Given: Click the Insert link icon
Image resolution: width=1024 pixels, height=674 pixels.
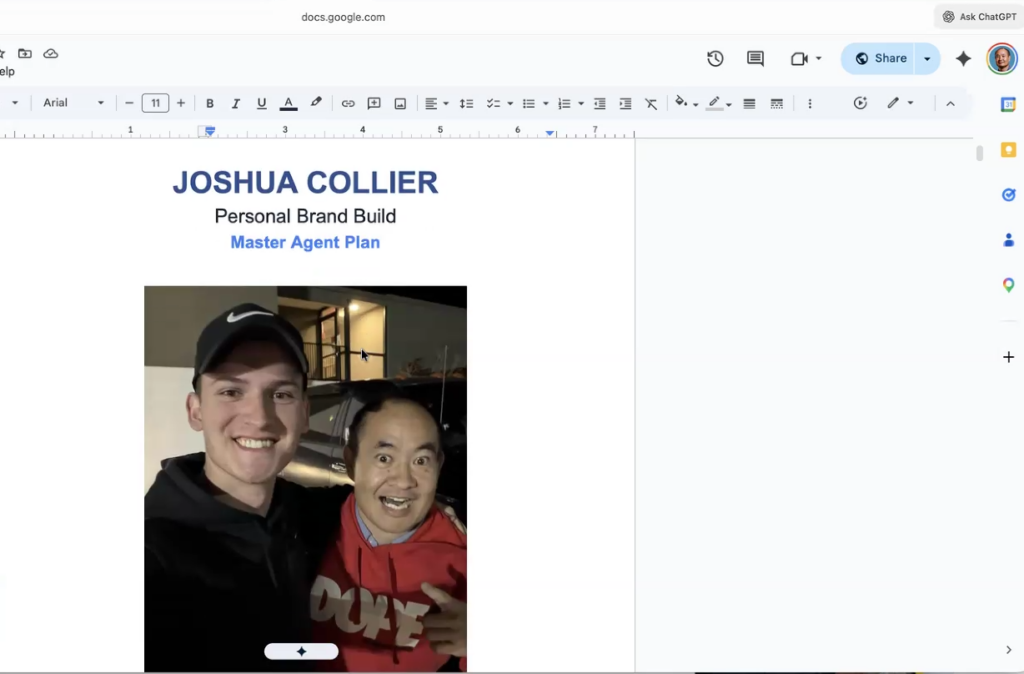Looking at the screenshot, I should tap(348, 103).
